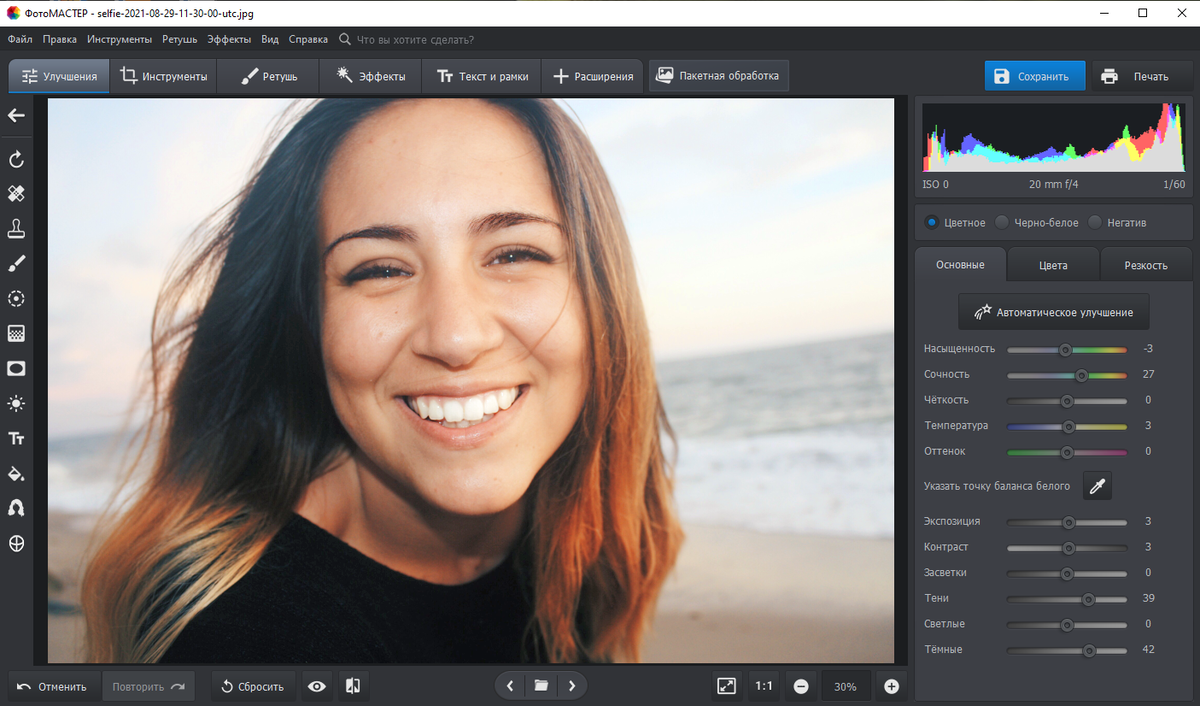The height and width of the screenshot is (706, 1200).
Task: Toggle before/after compare view
Action: point(353,686)
